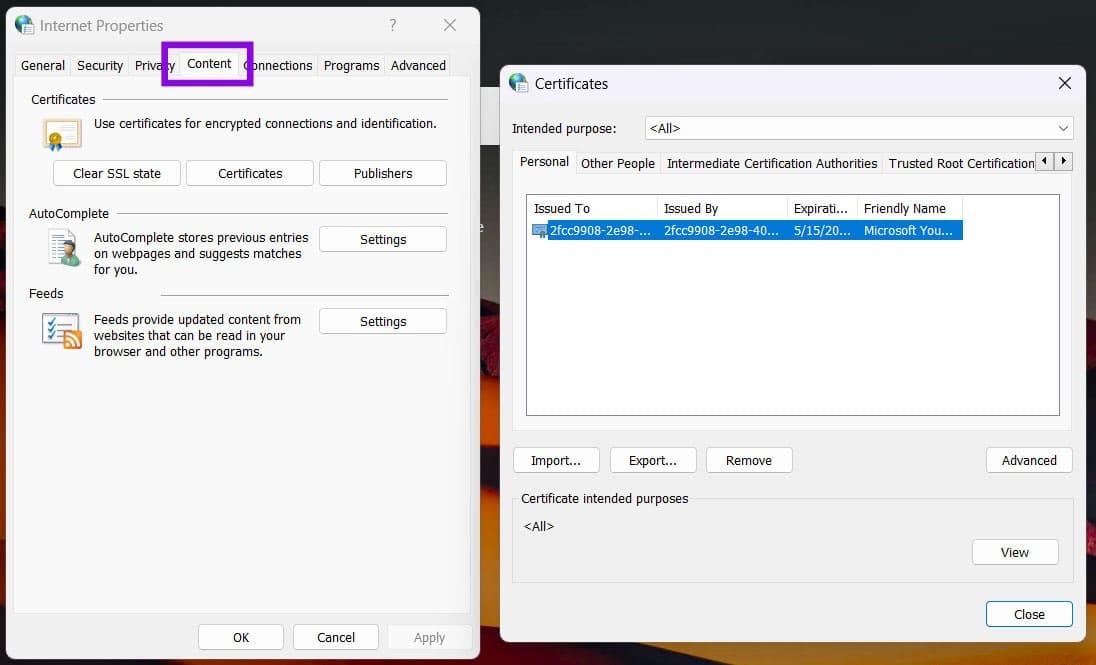Sort by the Issued By column header
Screen dimensions: 1096x665
pos(722,208)
